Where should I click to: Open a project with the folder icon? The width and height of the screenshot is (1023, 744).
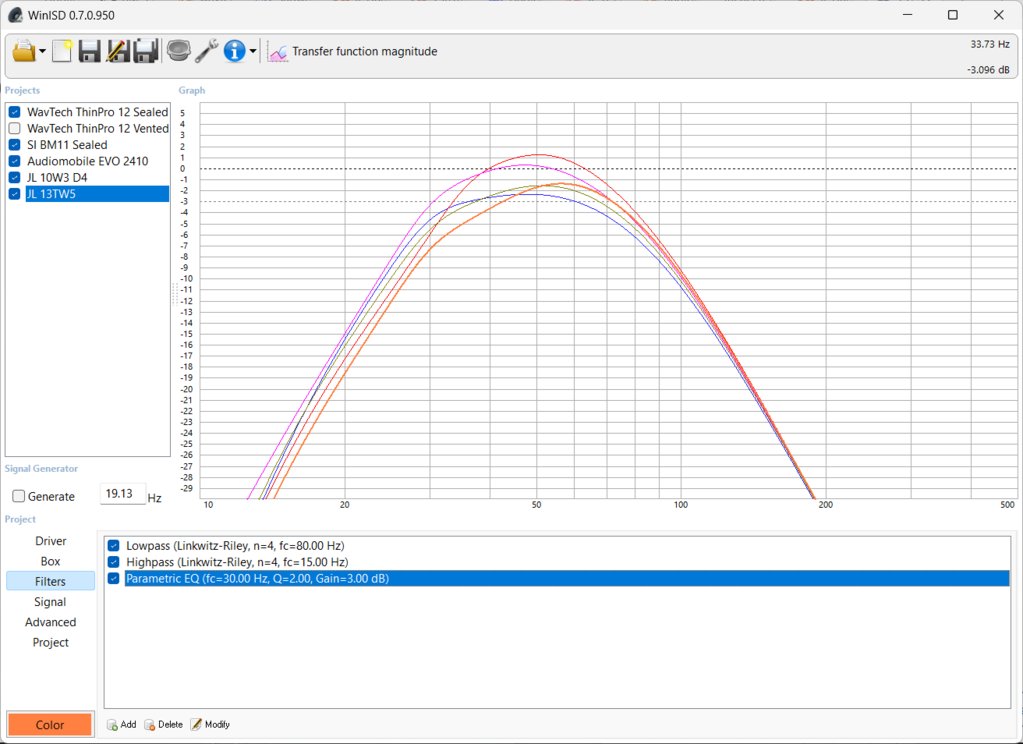click(x=23, y=51)
